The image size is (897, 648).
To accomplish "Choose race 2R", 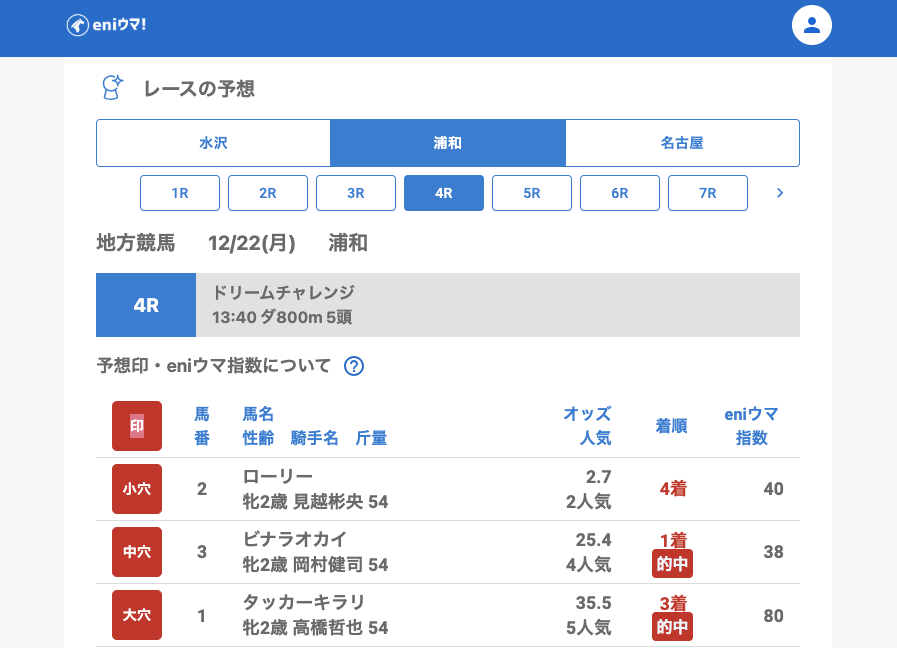I will [x=268, y=193].
